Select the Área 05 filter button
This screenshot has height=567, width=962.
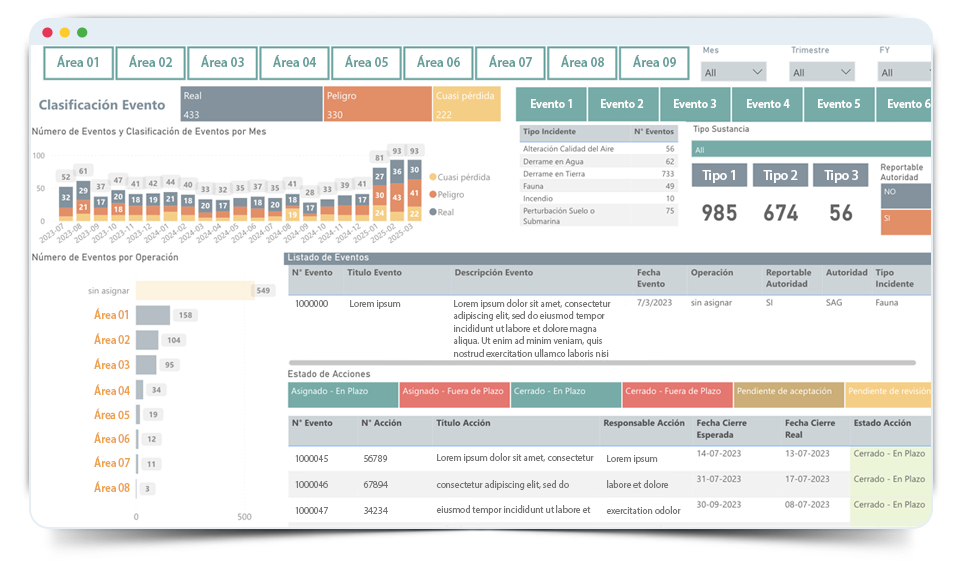[366, 63]
